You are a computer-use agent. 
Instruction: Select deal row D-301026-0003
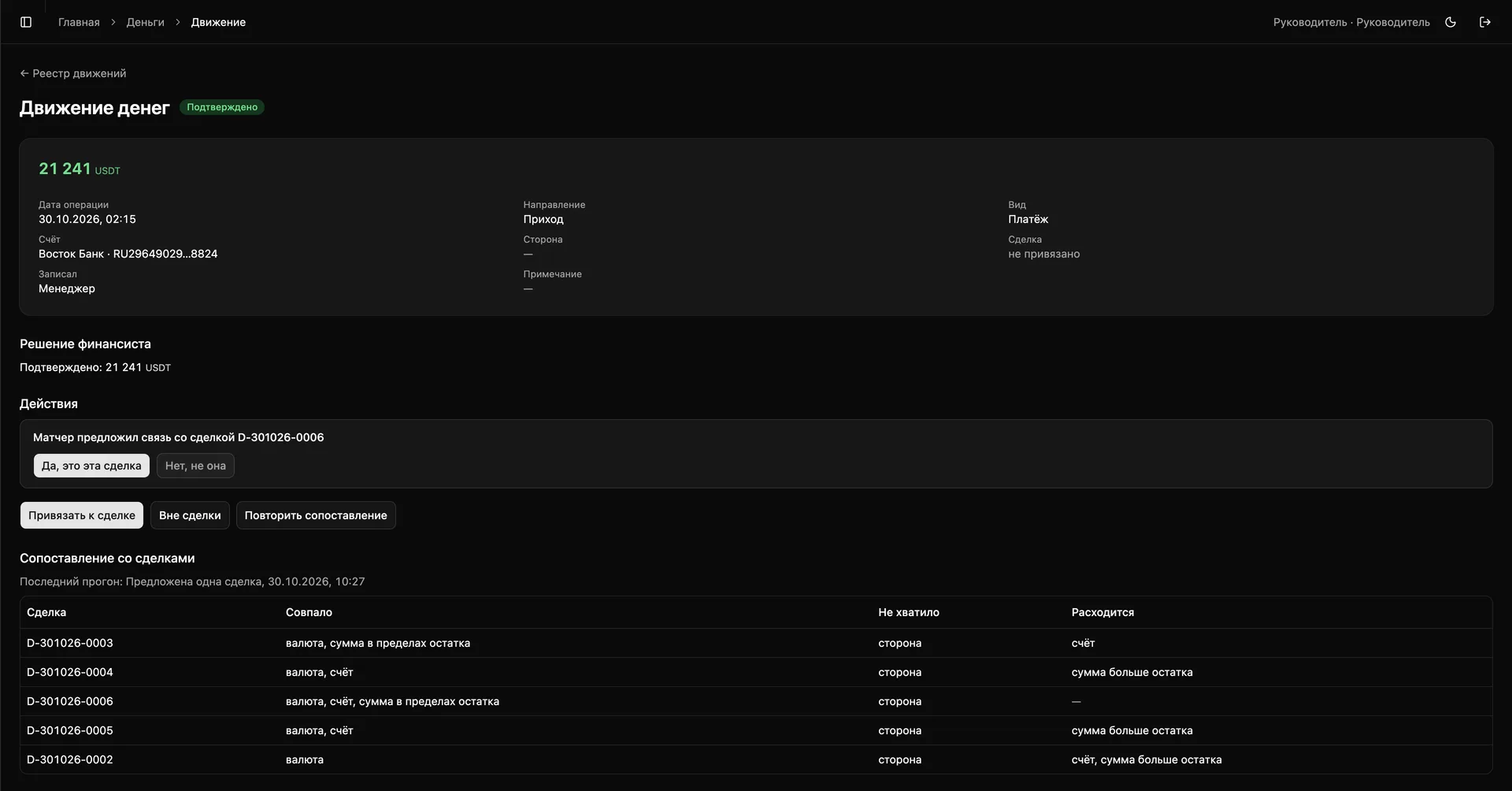click(756, 643)
